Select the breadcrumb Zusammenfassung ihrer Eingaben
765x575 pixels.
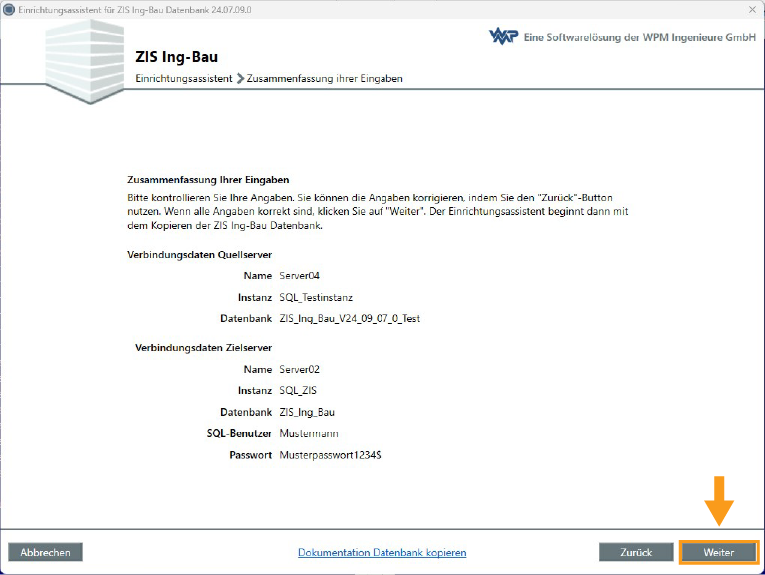(324, 78)
